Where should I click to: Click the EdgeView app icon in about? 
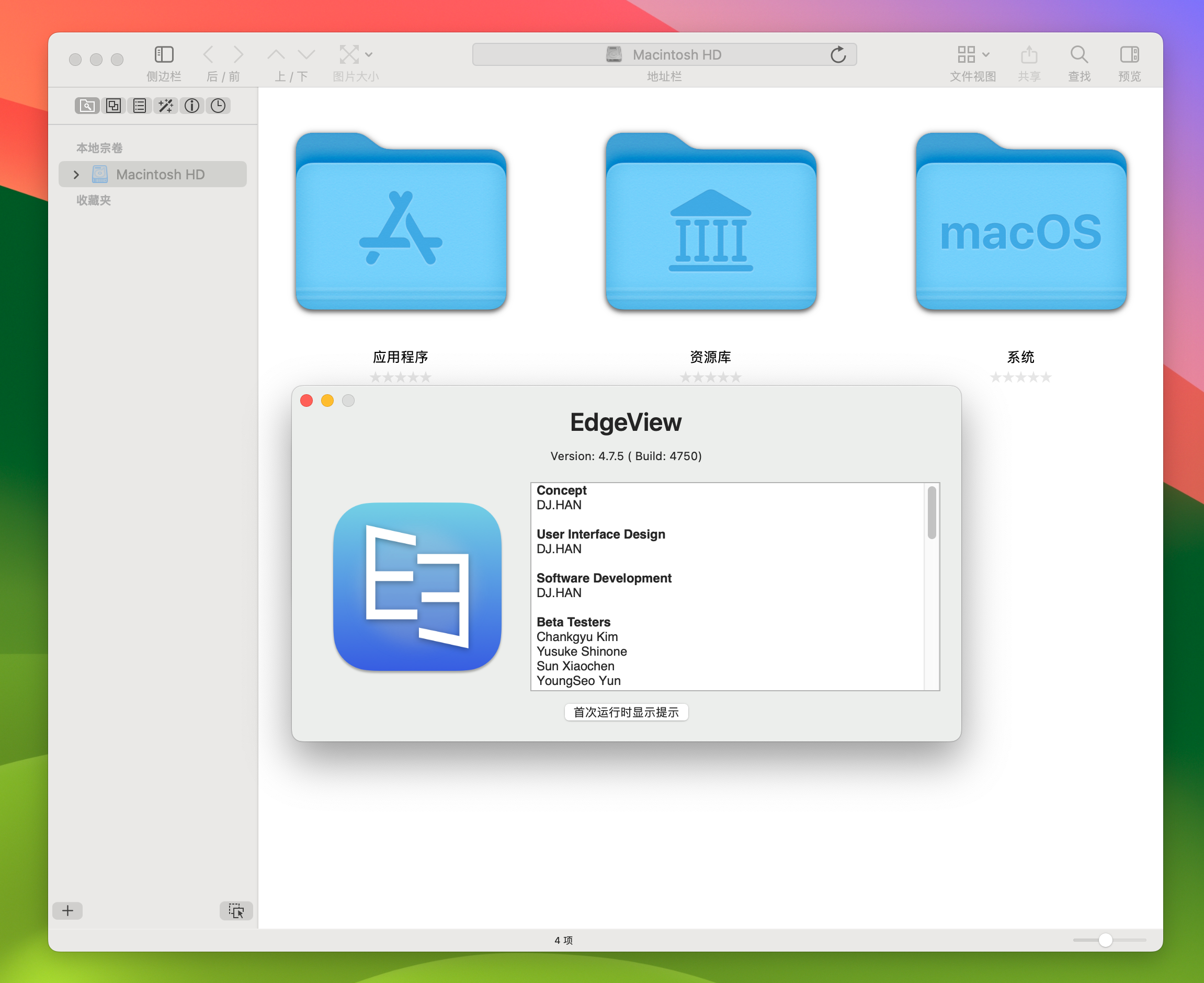[417, 587]
